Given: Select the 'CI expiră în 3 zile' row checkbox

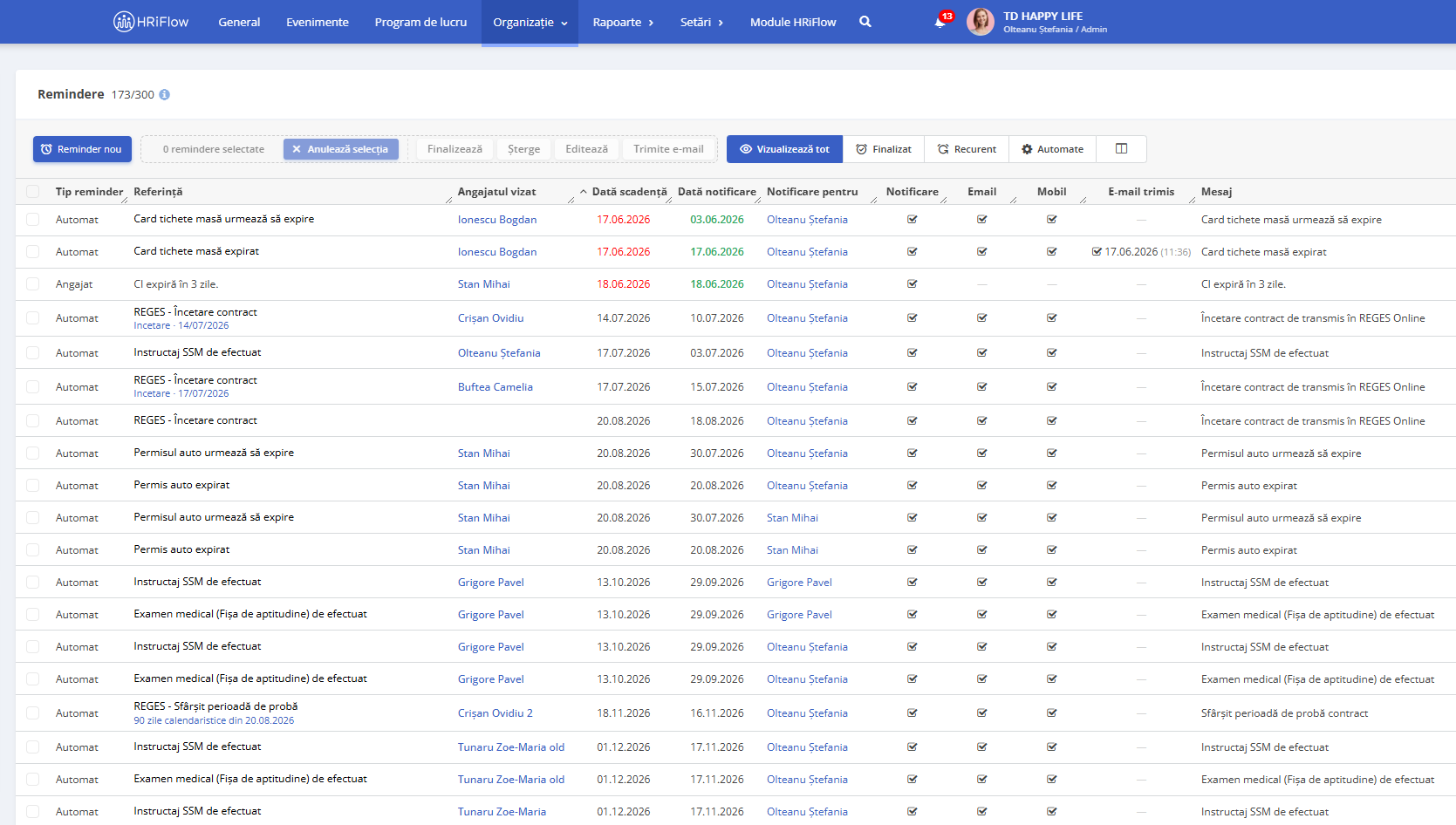Looking at the screenshot, I should coord(32,284).
